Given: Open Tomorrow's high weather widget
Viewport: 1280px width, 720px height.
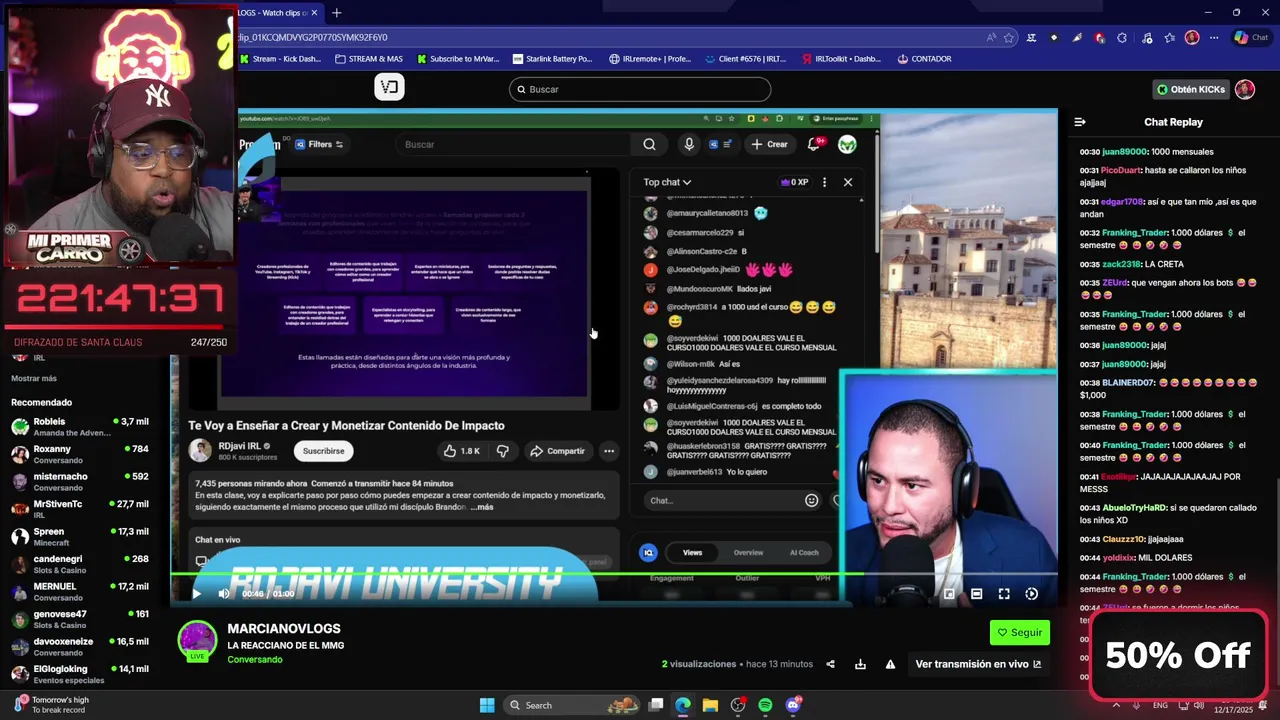Looking at the screenshot, I should (x=52, y=705).
